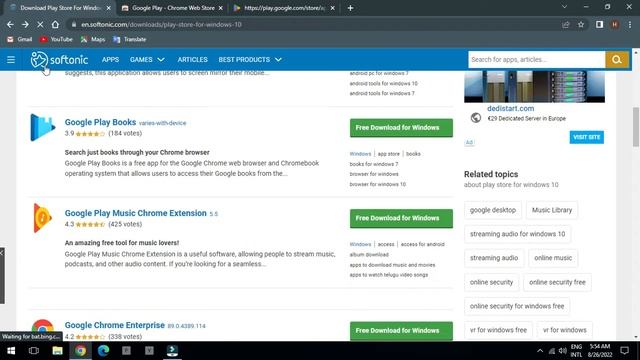Open File Explorer from the taskbar

point(57,351)
